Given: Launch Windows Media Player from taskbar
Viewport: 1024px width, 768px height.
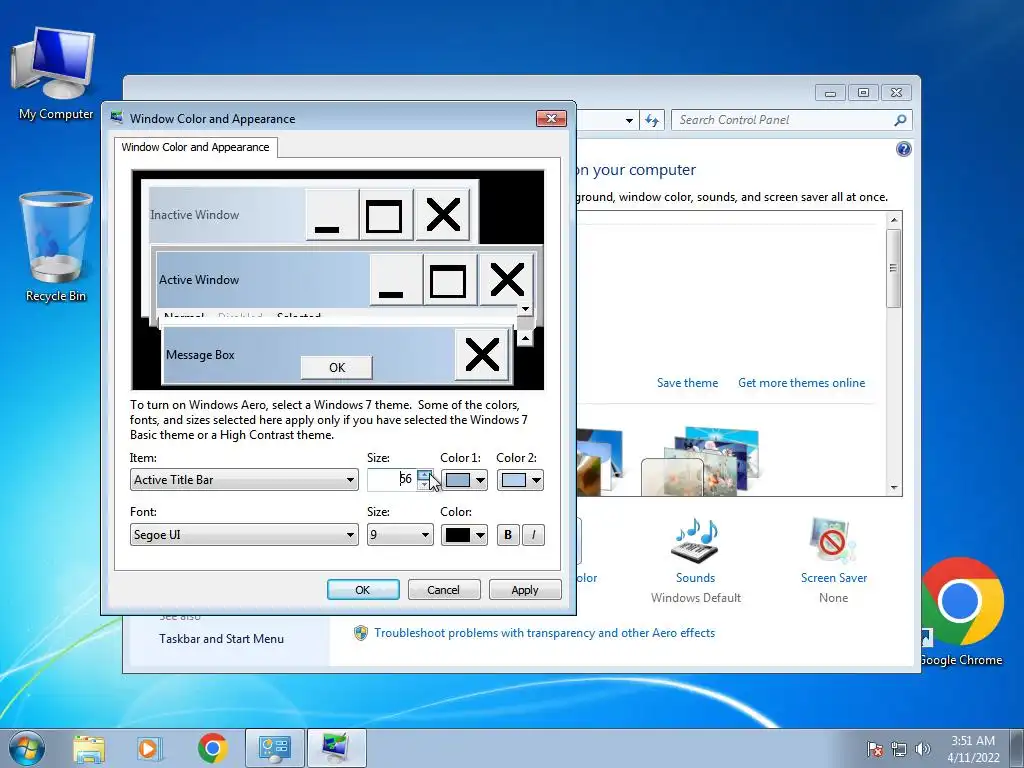Looking at the screenshot, I should (150, 748).
